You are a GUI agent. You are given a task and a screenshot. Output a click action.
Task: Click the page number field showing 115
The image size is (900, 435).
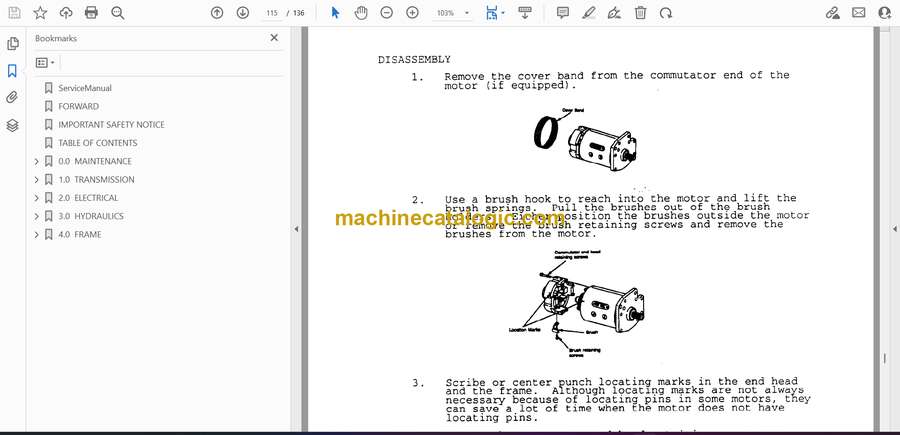pyautogui.click(x=272, y=13)
